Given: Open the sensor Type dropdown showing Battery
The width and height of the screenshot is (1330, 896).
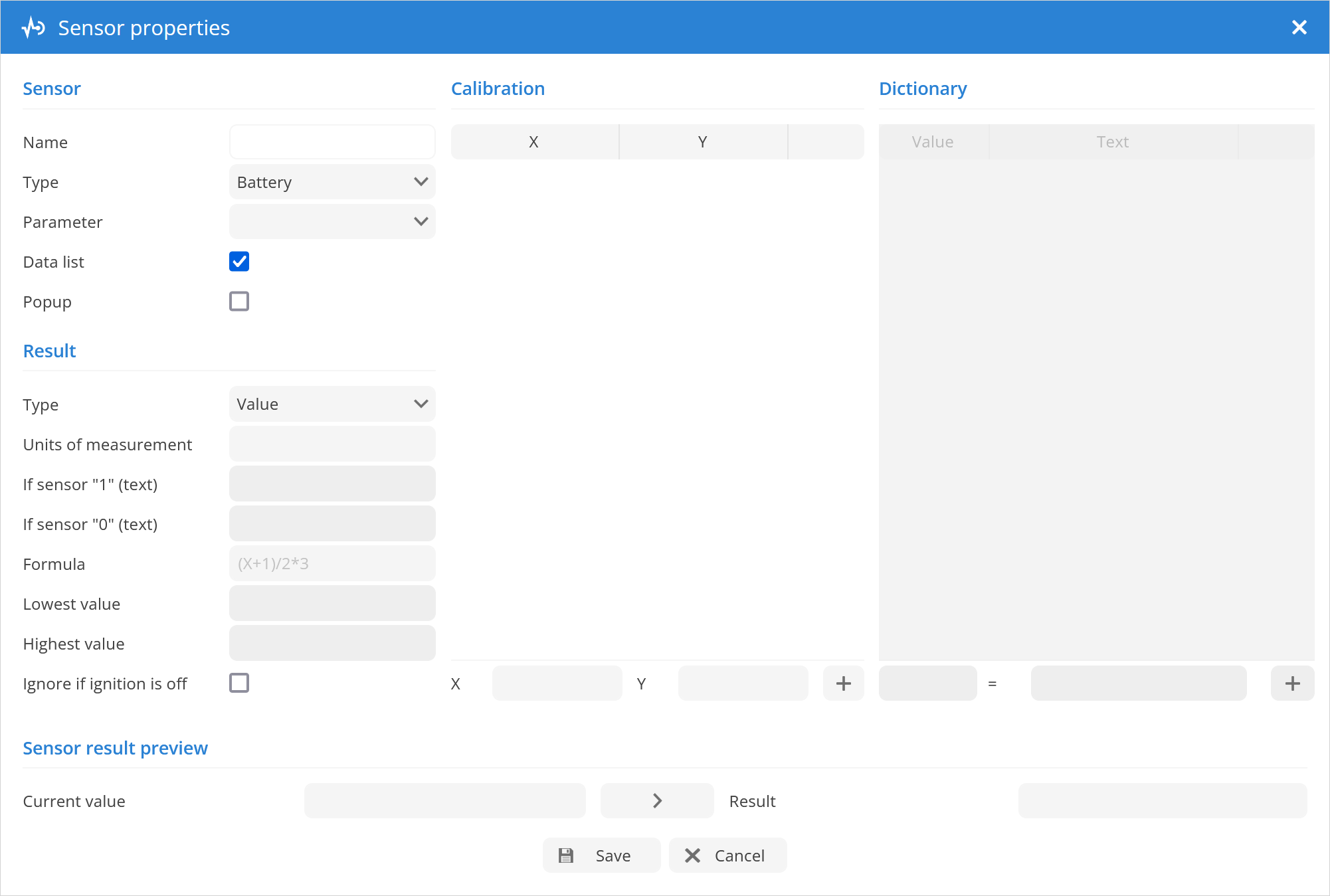Looking at the screenshot, I should [x=332, y=182].
